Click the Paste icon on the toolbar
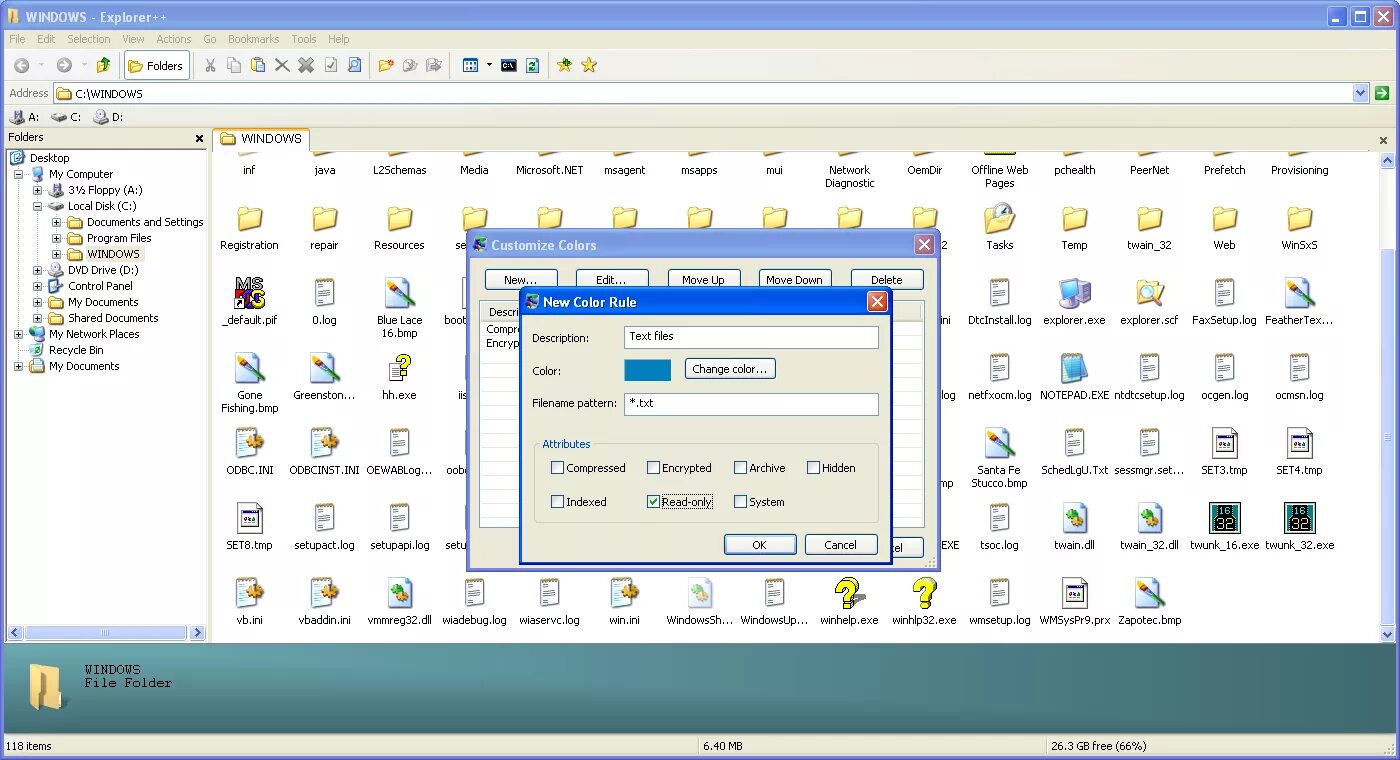Screen dimensions: 1400x760 [257, 65]
